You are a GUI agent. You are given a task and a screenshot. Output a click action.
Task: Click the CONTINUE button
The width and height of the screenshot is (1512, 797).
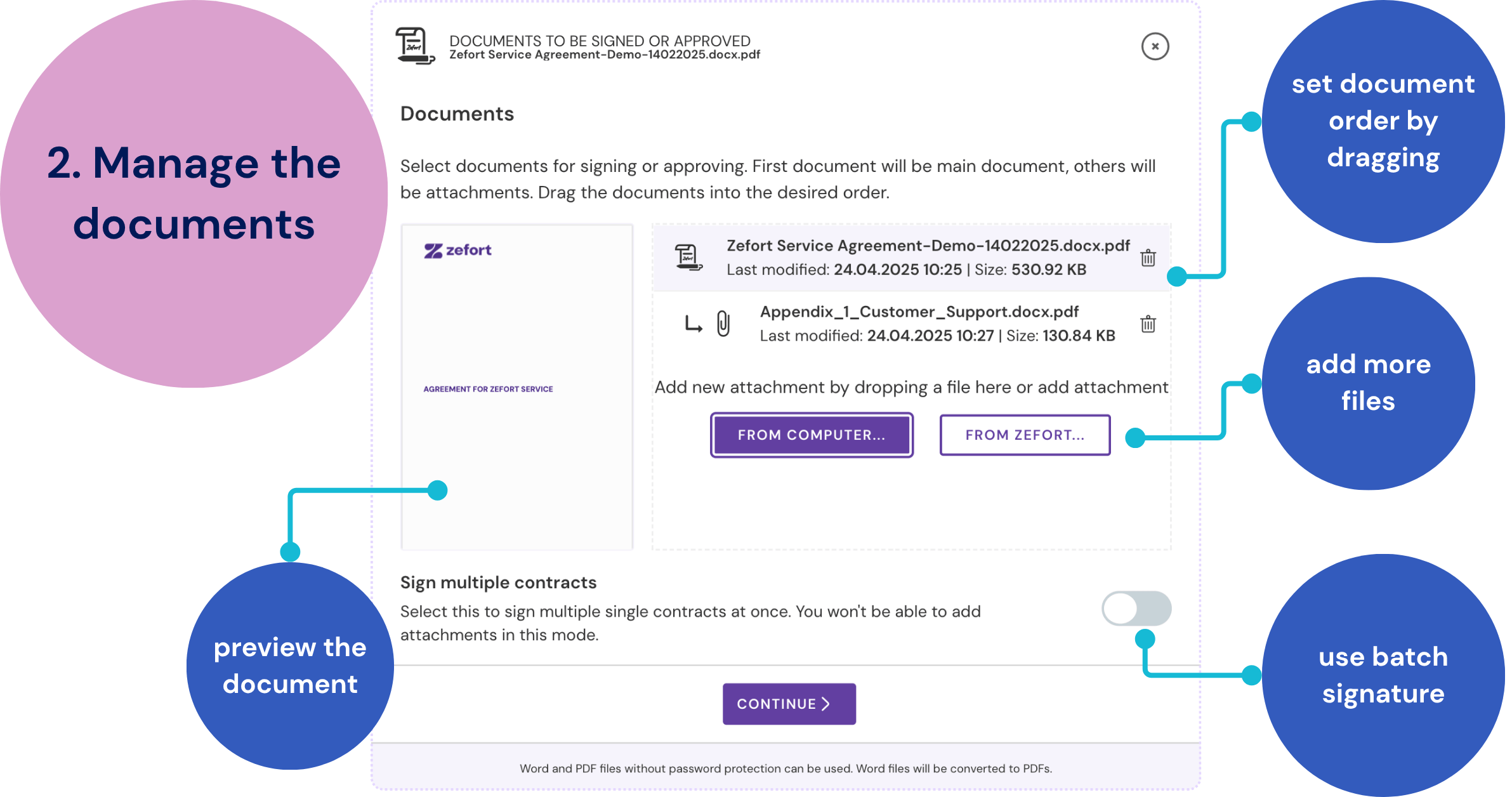click(789, 704)
